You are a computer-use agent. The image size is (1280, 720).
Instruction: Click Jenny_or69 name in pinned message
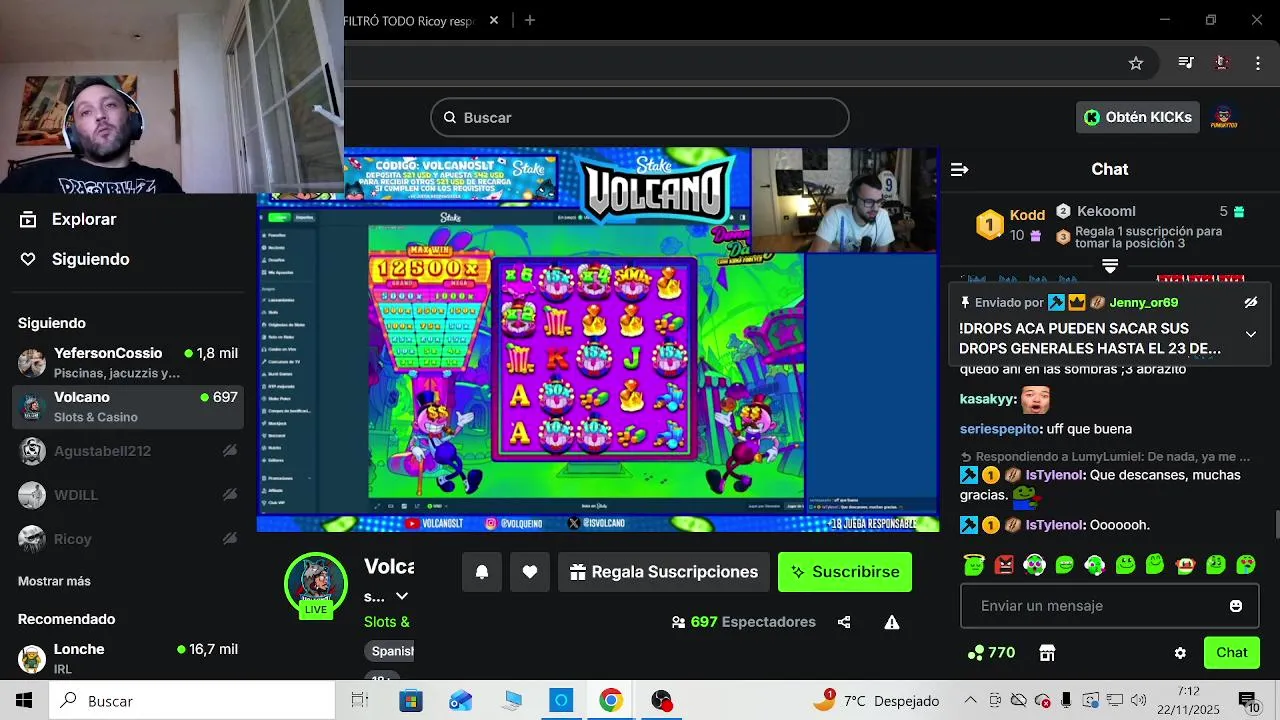(x=1143, y=302)
